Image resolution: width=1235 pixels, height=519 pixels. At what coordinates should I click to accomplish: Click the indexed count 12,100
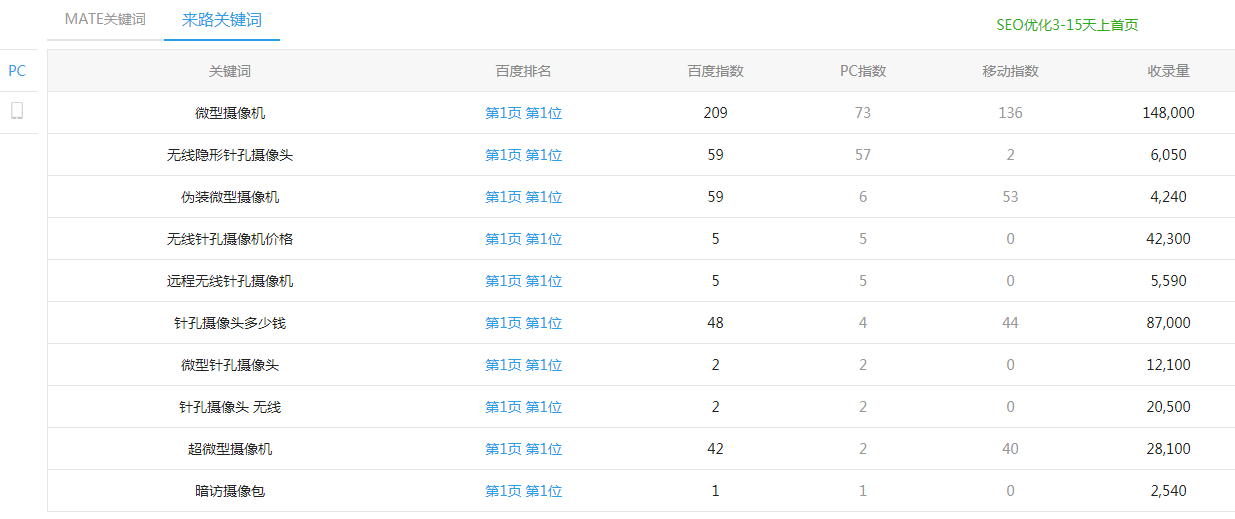pyautogui.click(x=1168, y=365)
